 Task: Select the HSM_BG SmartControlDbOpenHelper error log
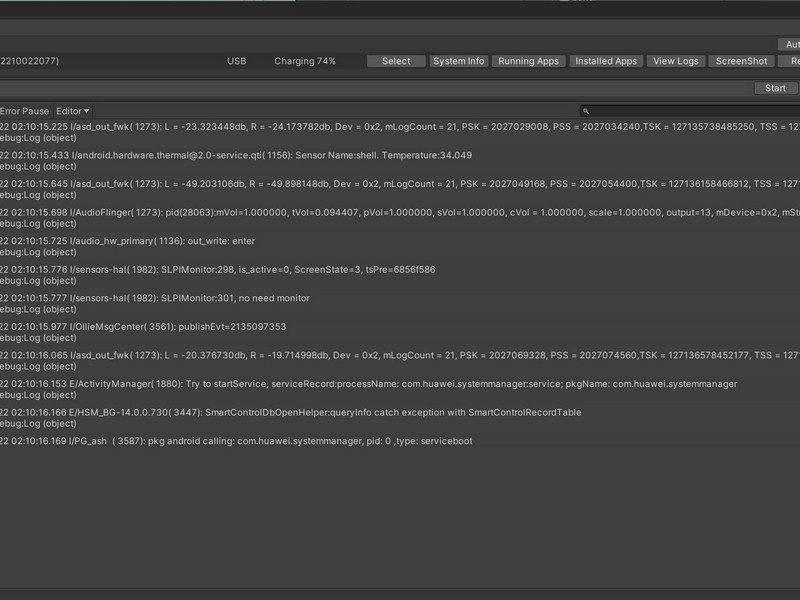click(400, 418)
